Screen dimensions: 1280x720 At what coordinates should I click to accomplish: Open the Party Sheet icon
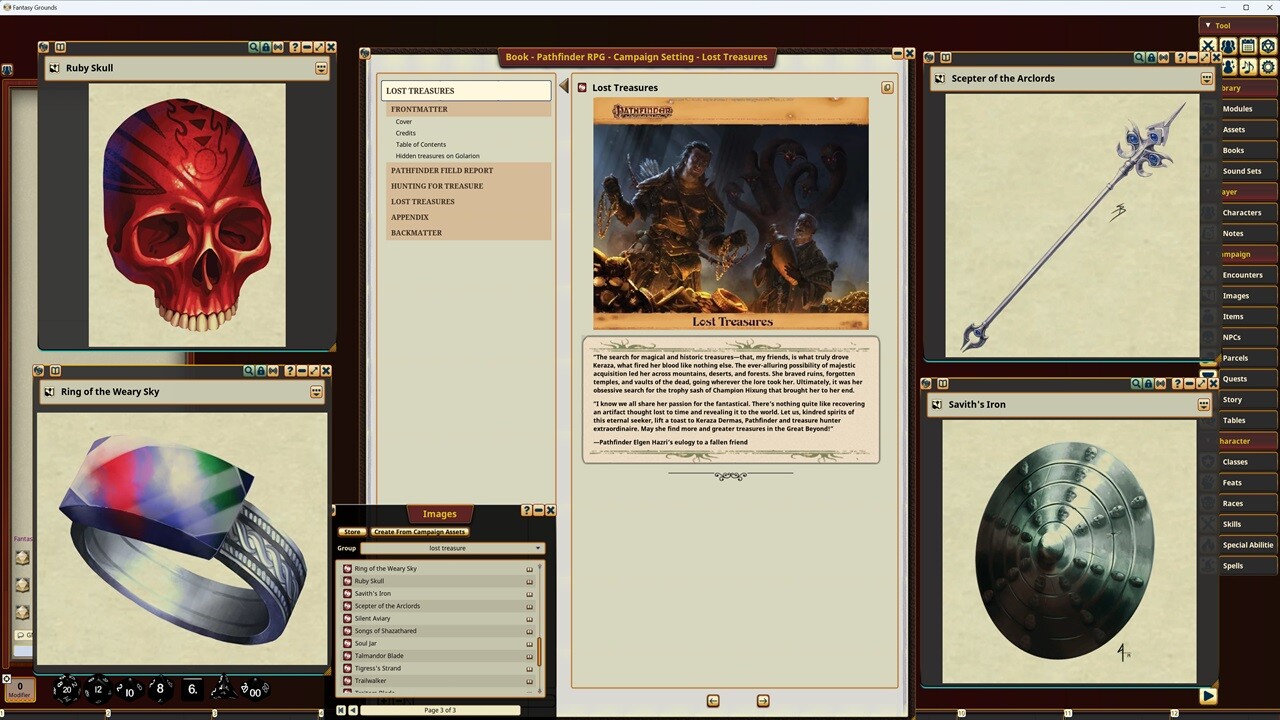click(x=1228, y=46)
